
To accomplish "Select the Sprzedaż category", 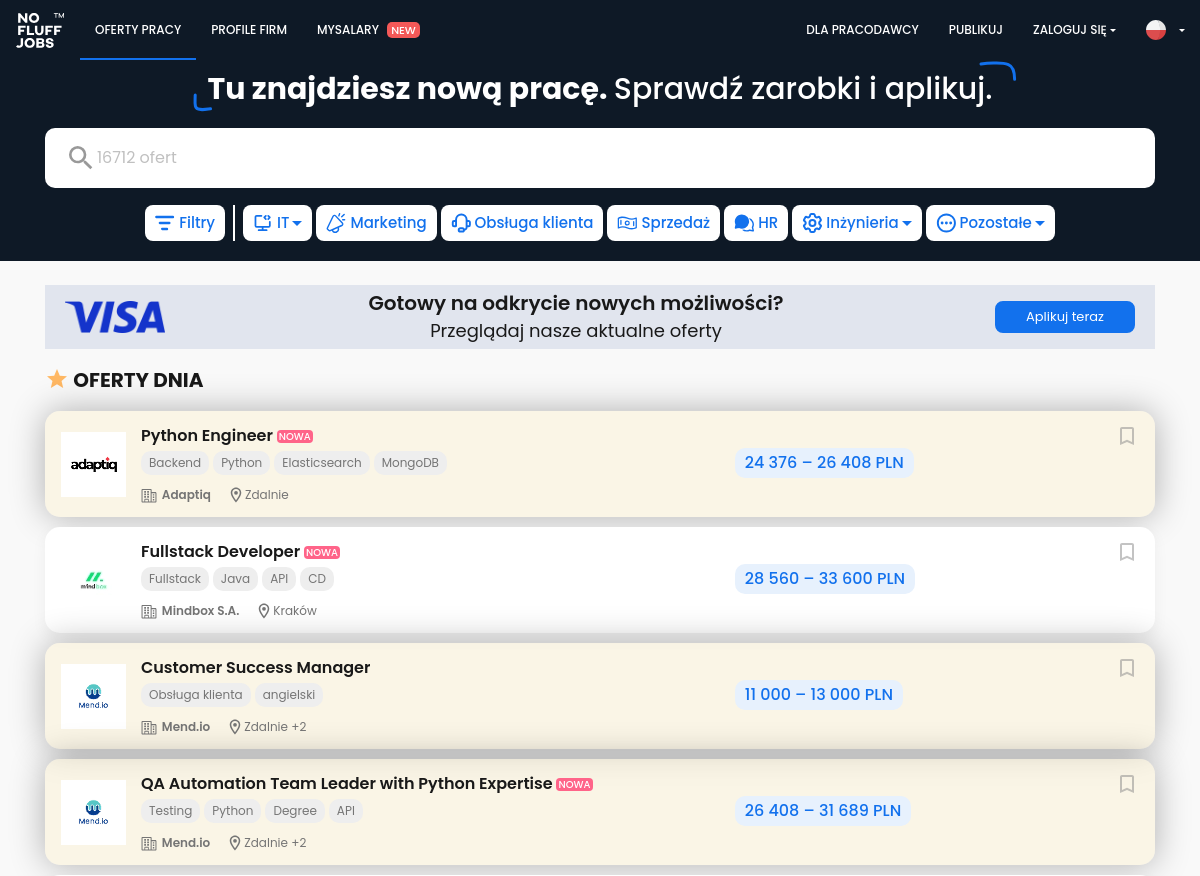I will point(663,223).
